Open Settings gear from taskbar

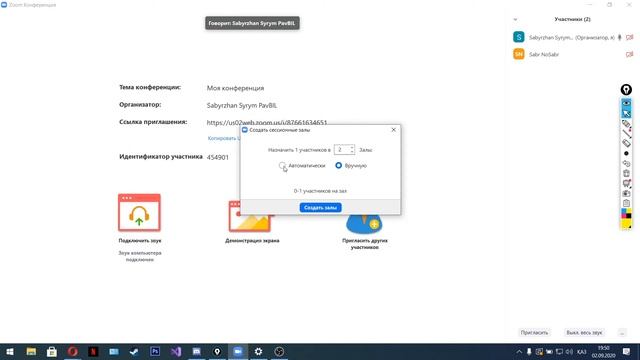[x=258, y=352]
